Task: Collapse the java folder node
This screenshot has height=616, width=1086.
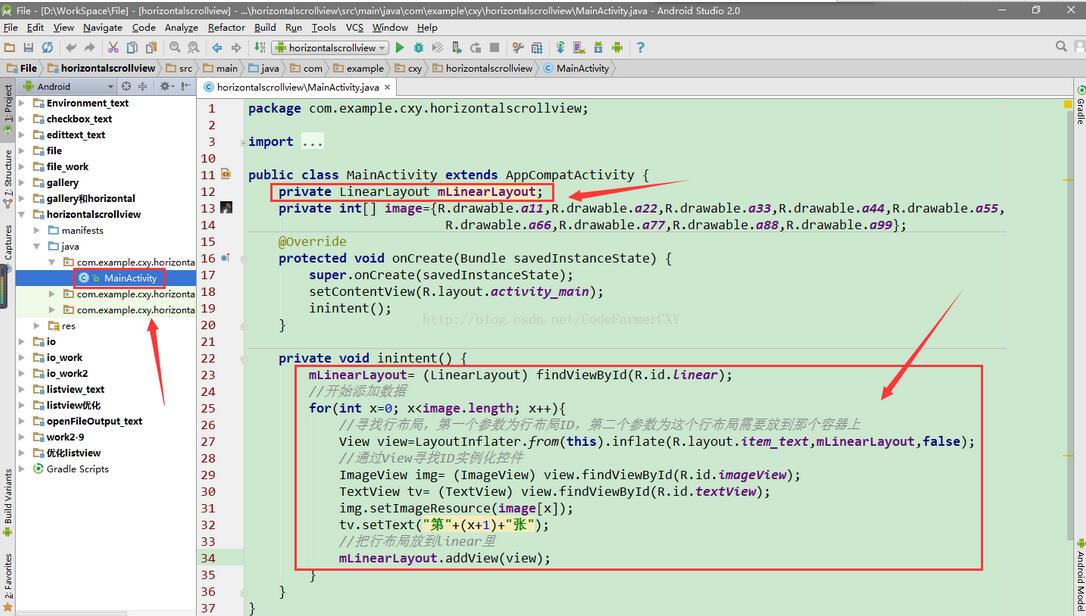Action: click(37, 246)
